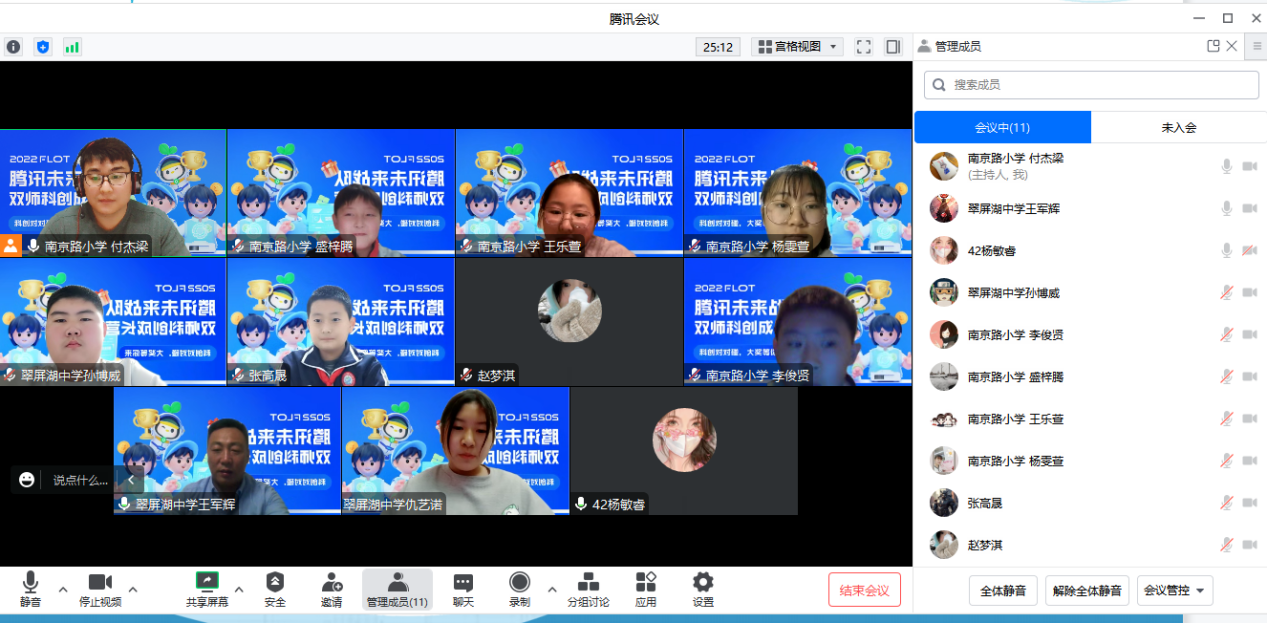Mute the microphone in bottom toolbar
Image resolution: width=1267 pixels, height=623 pixels.
pyautogui.click(x=31, y=589)
